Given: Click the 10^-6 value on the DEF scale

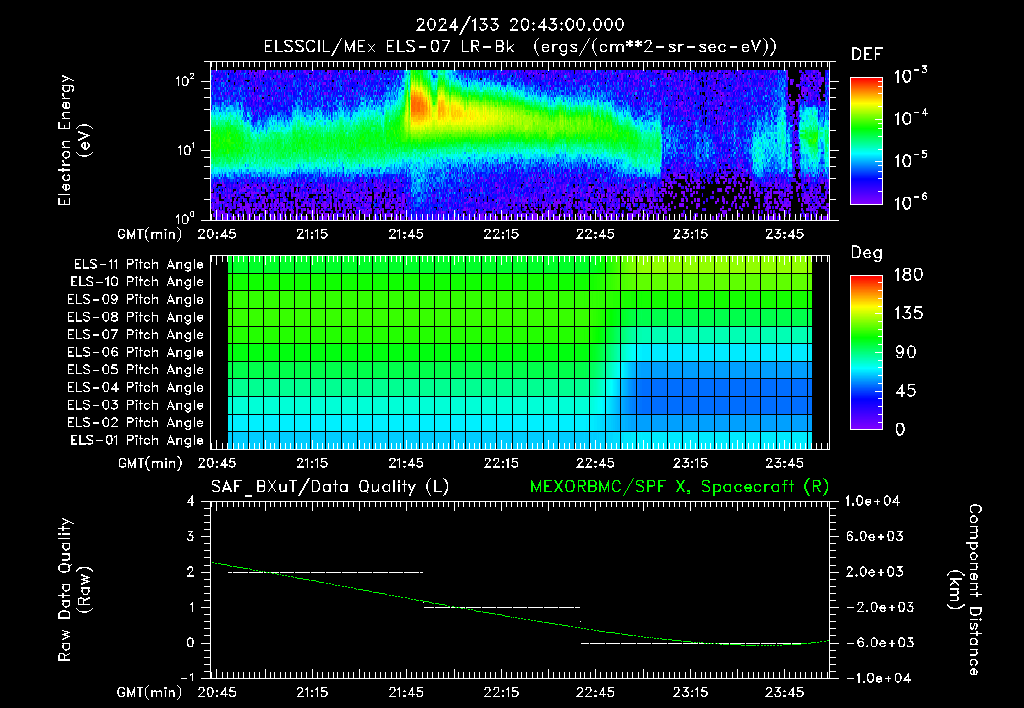Looking at the screenshot, I should (910, 202).
